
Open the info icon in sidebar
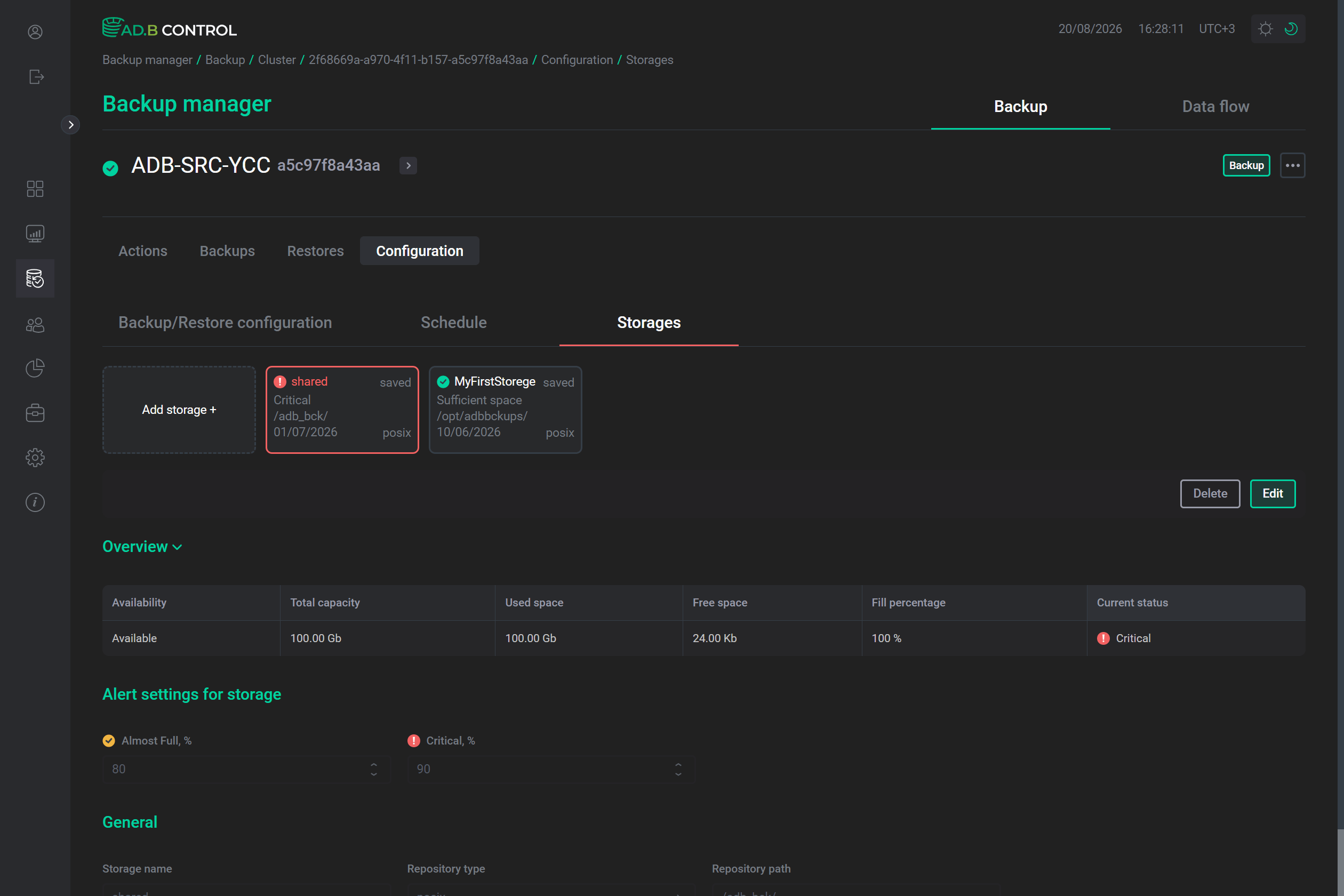click(35, 502)
